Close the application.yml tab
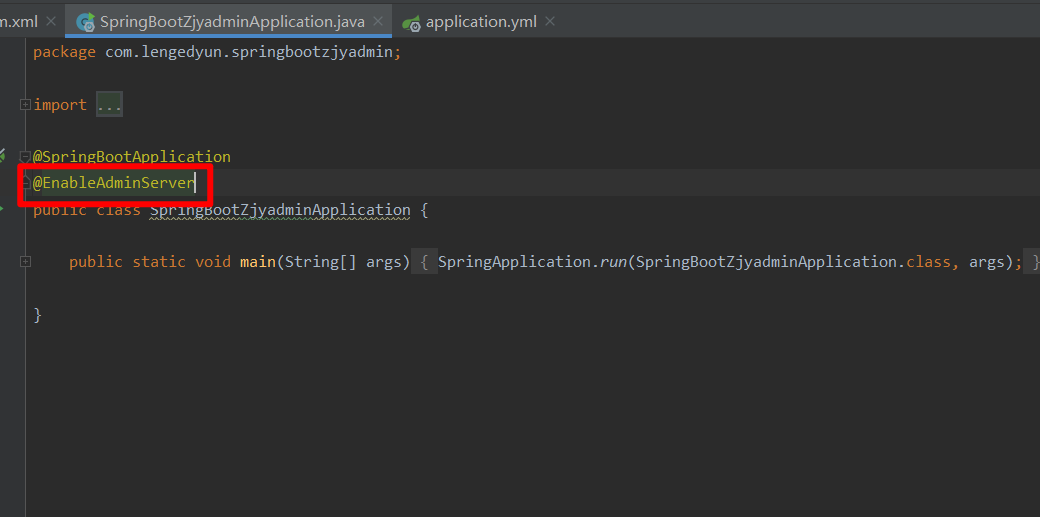The width and height of the screenshot is (1040, 517). click(549, 21)
